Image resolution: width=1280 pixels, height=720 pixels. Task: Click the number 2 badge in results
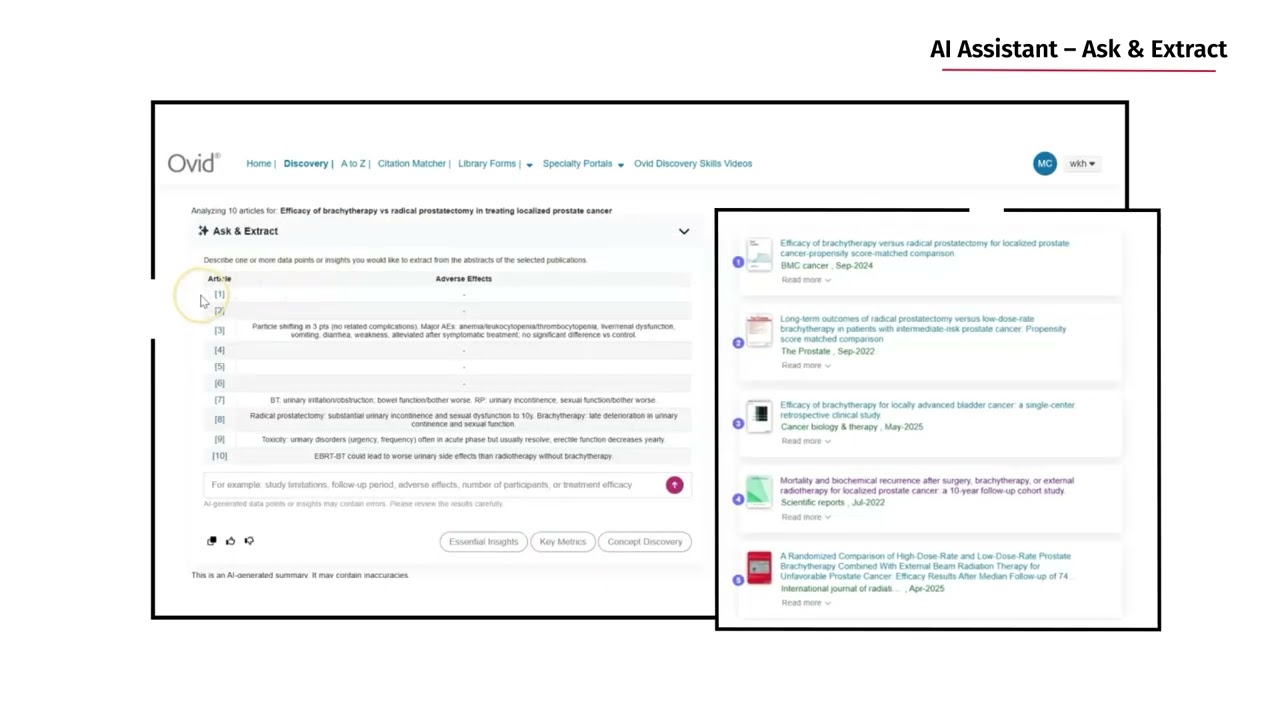click(x=738, y=343)
